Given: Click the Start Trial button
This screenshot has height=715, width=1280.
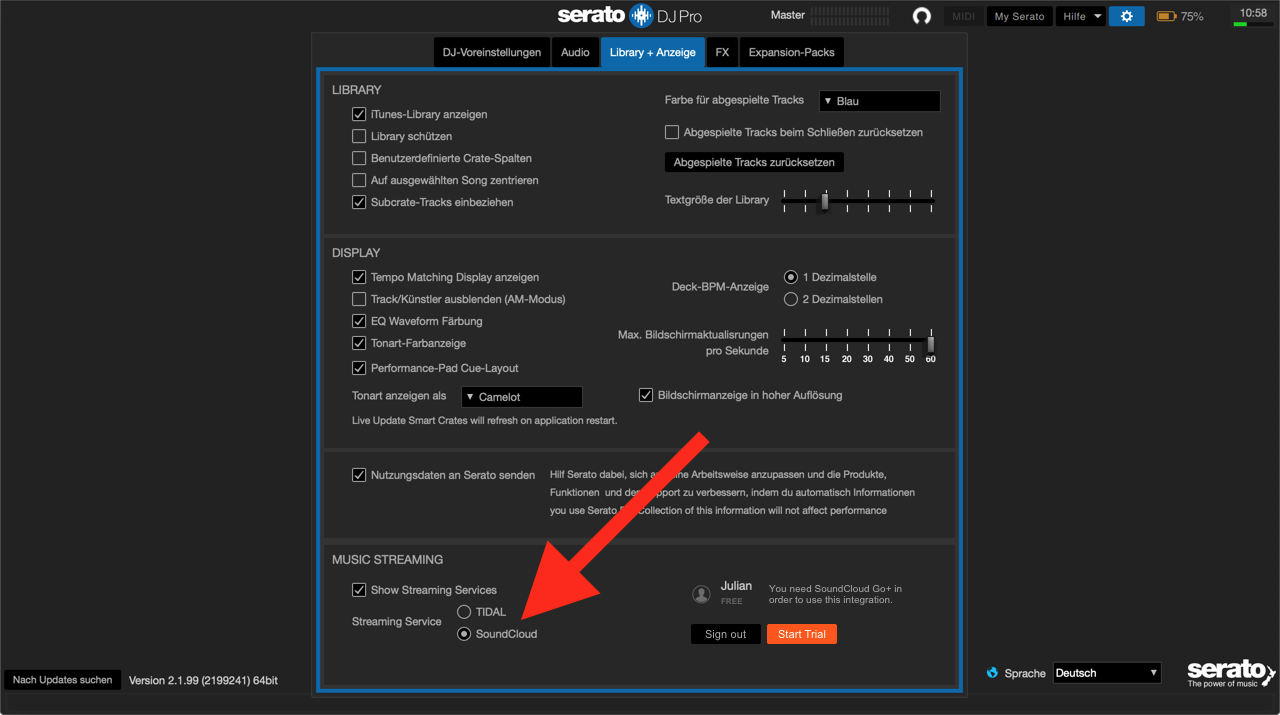Looking at the screenshot, I should [801, 633].
